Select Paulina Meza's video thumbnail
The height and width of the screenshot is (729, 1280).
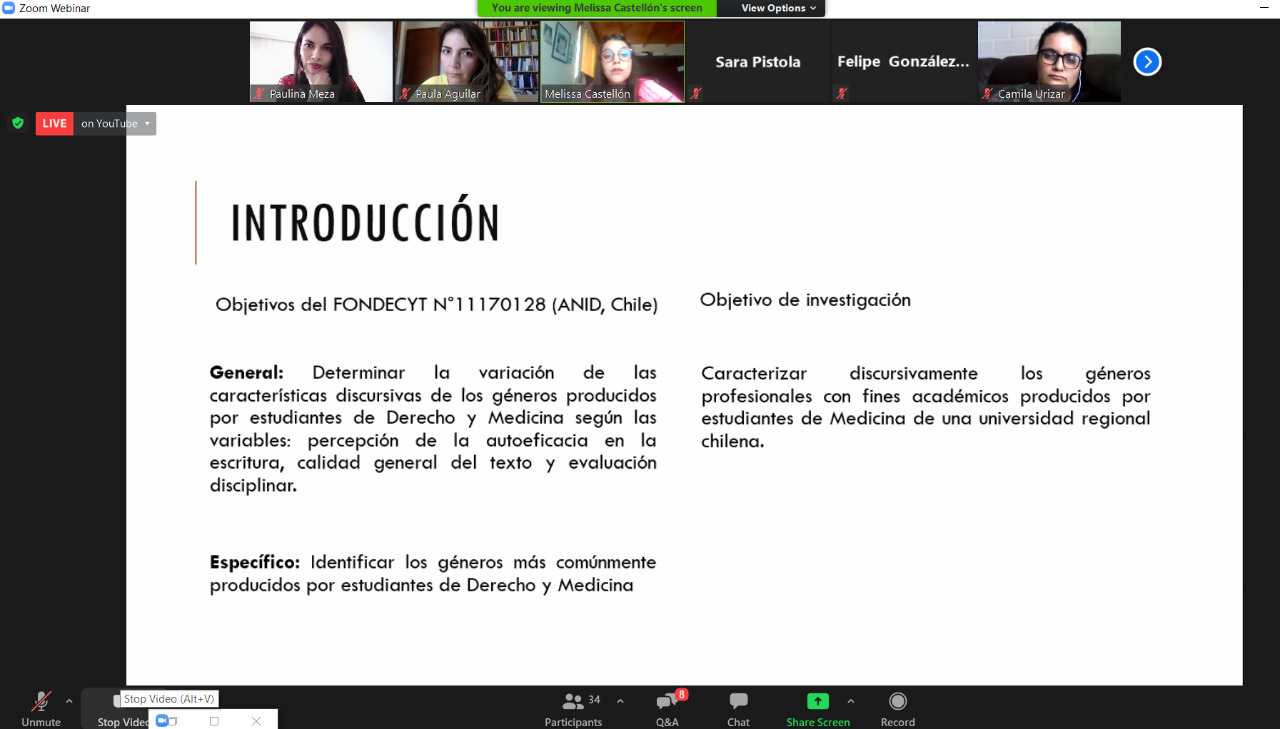[321, 61]
